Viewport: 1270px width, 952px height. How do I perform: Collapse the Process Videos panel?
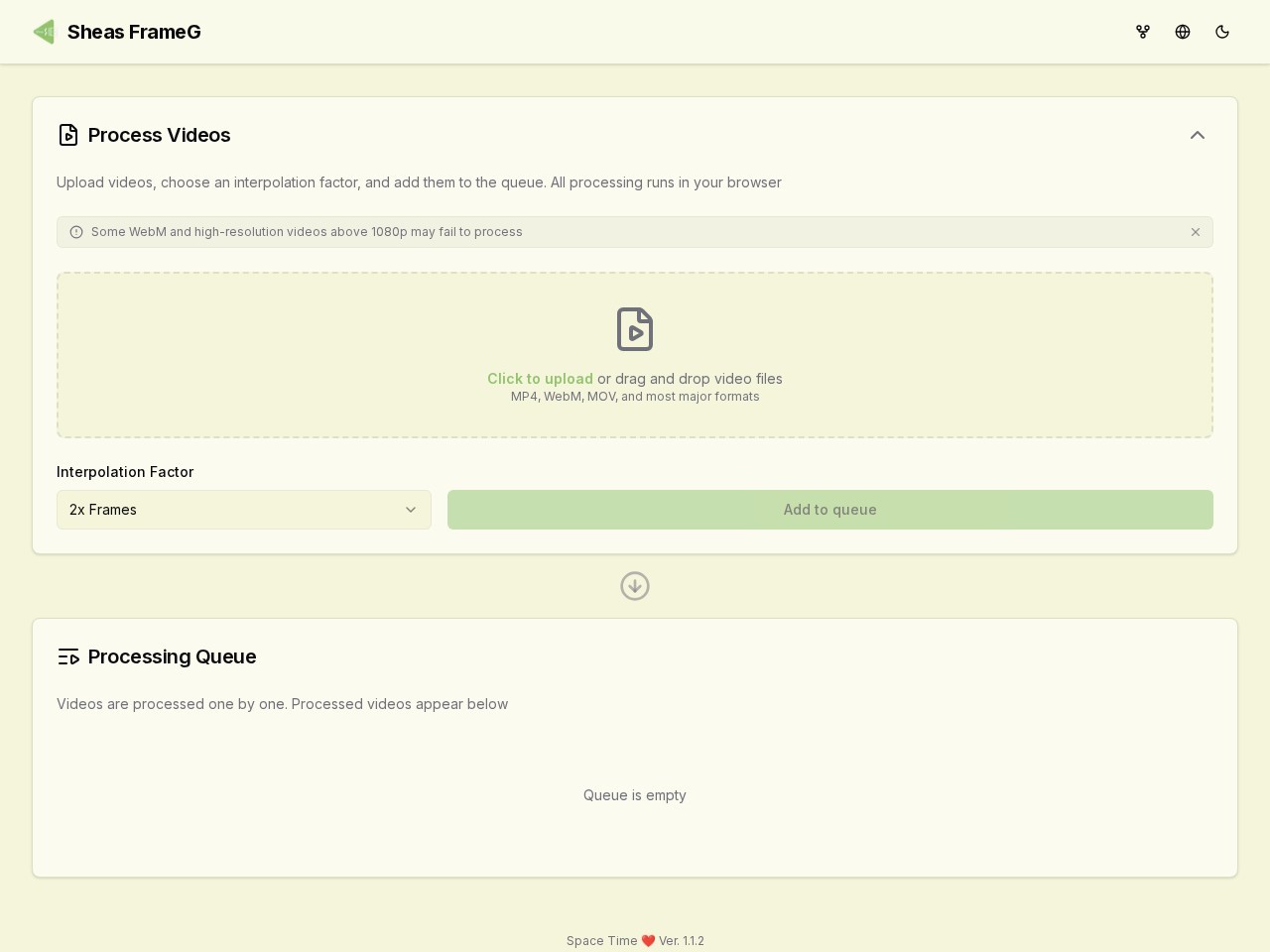(1198, 135)
